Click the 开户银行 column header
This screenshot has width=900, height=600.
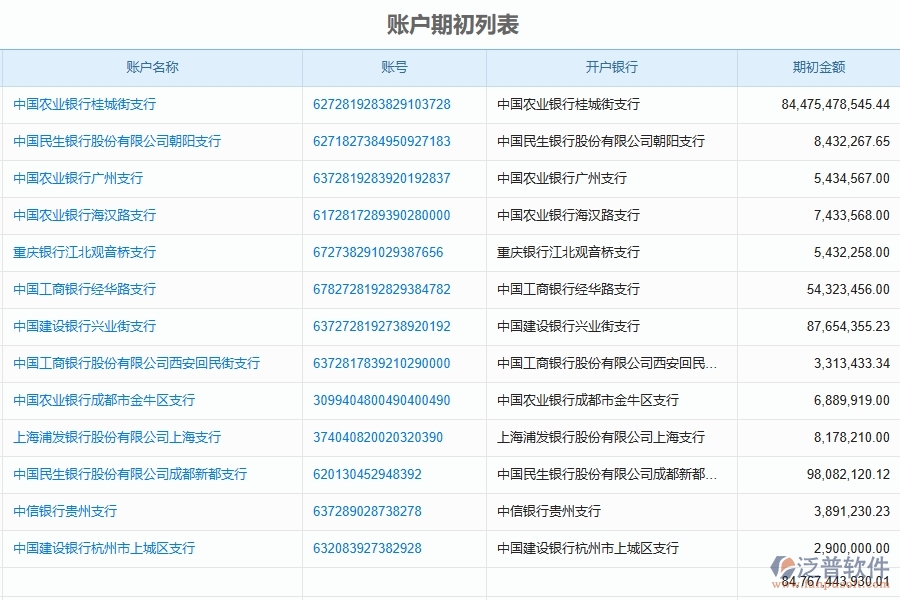coord(611,67)
